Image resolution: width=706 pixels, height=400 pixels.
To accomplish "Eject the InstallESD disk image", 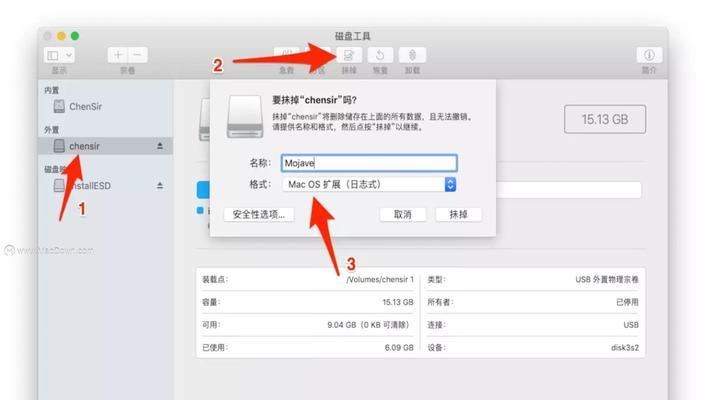I will [160, 186].
